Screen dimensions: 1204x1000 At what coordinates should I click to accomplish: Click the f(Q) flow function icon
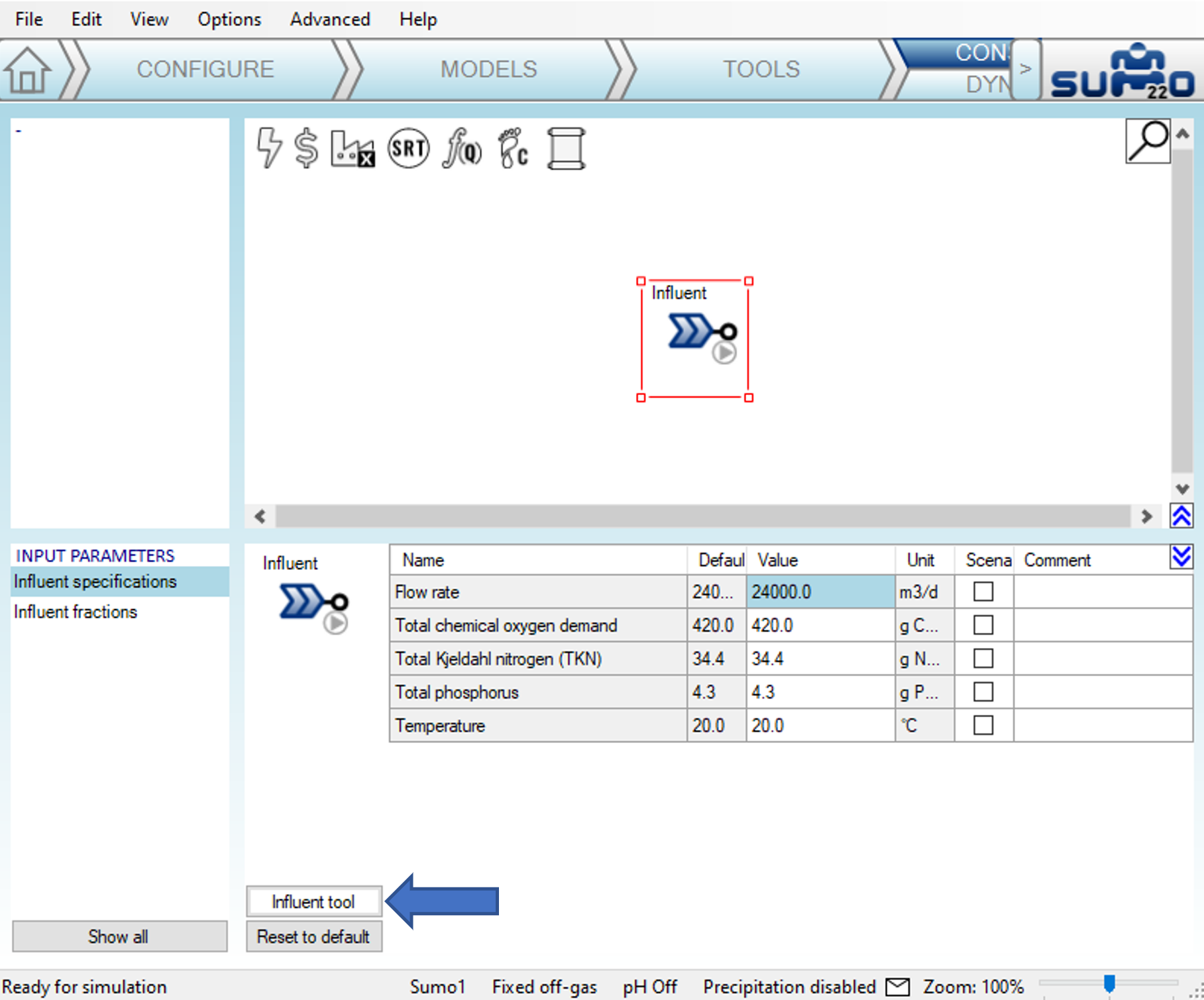[462, 148]
